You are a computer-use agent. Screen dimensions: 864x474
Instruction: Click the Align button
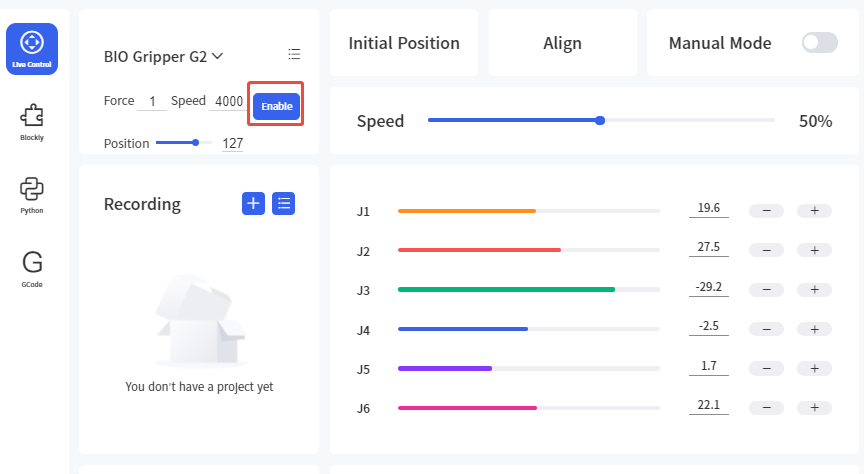(x=563, y=43)
